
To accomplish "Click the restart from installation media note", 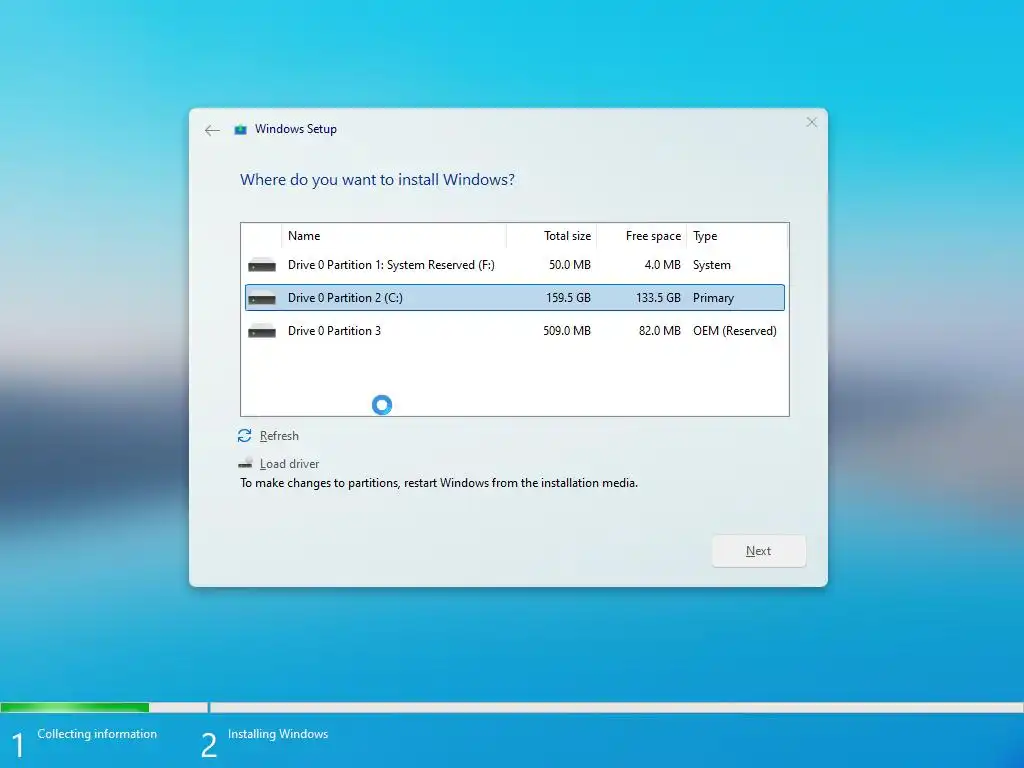I will tap(439, 483).
